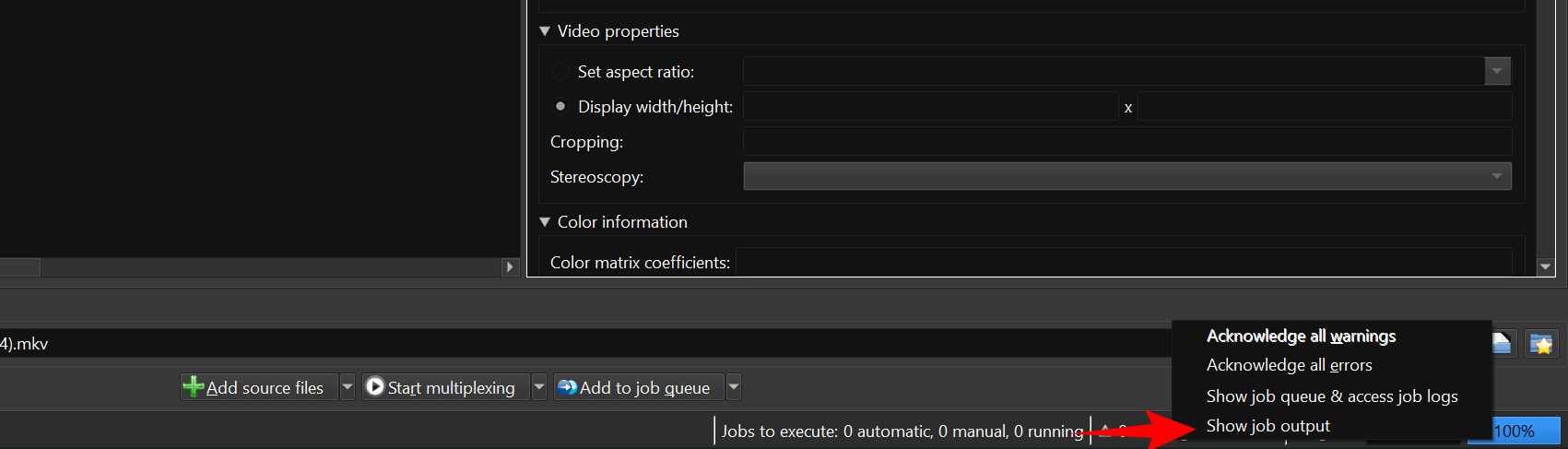This screenshot has height=449, width=1568.
Task: Click the browse destination file icon
Action: pyautogui.click(x=1502, y=344)
